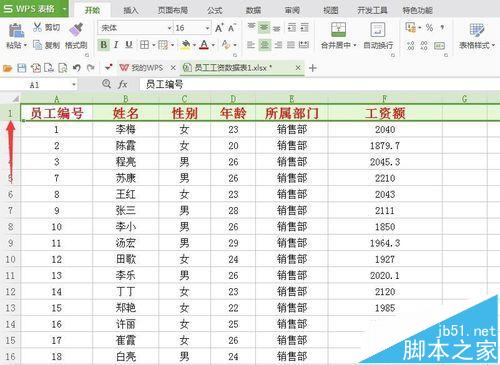Switch to the 数据 ribbon tab
500x365 pixels.
click(253, 10)
